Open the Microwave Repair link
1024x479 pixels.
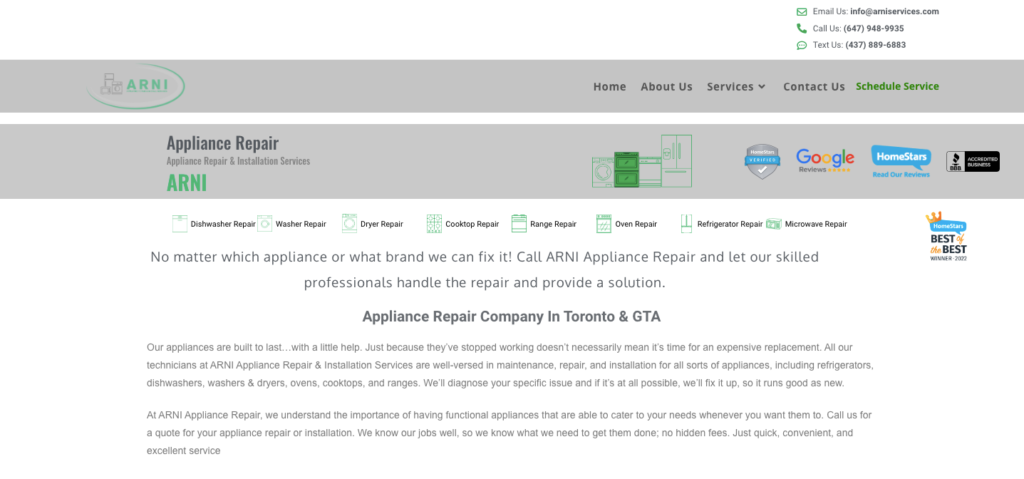click(x=816, y=224)
